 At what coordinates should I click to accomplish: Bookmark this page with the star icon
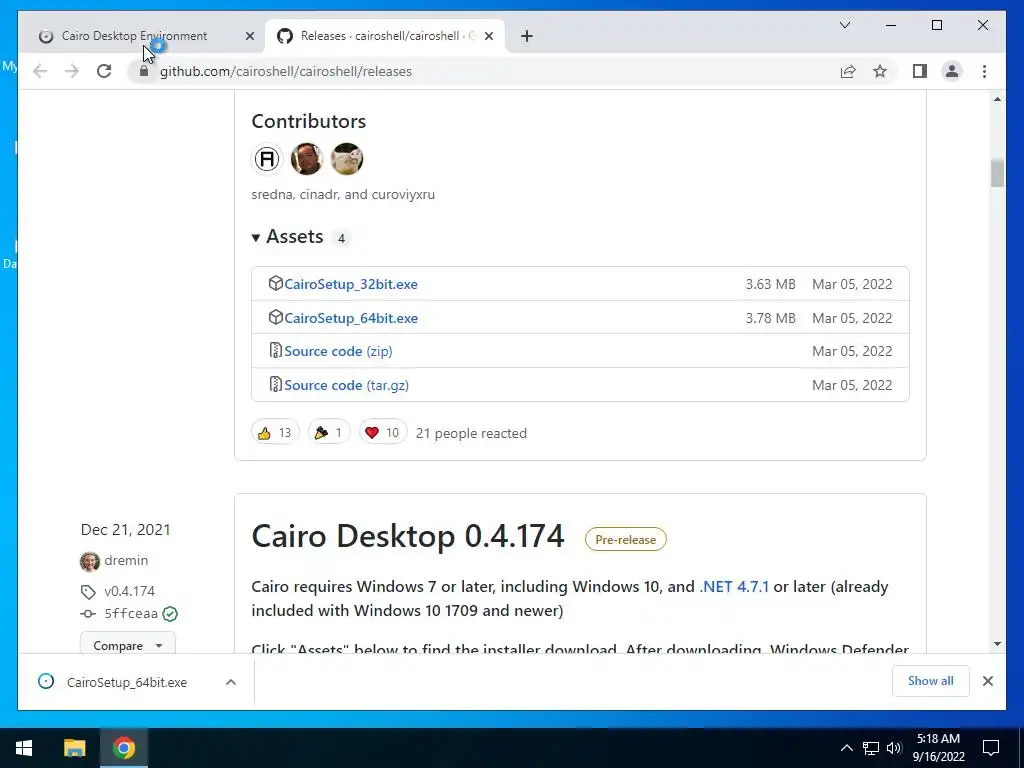[880, 71]
